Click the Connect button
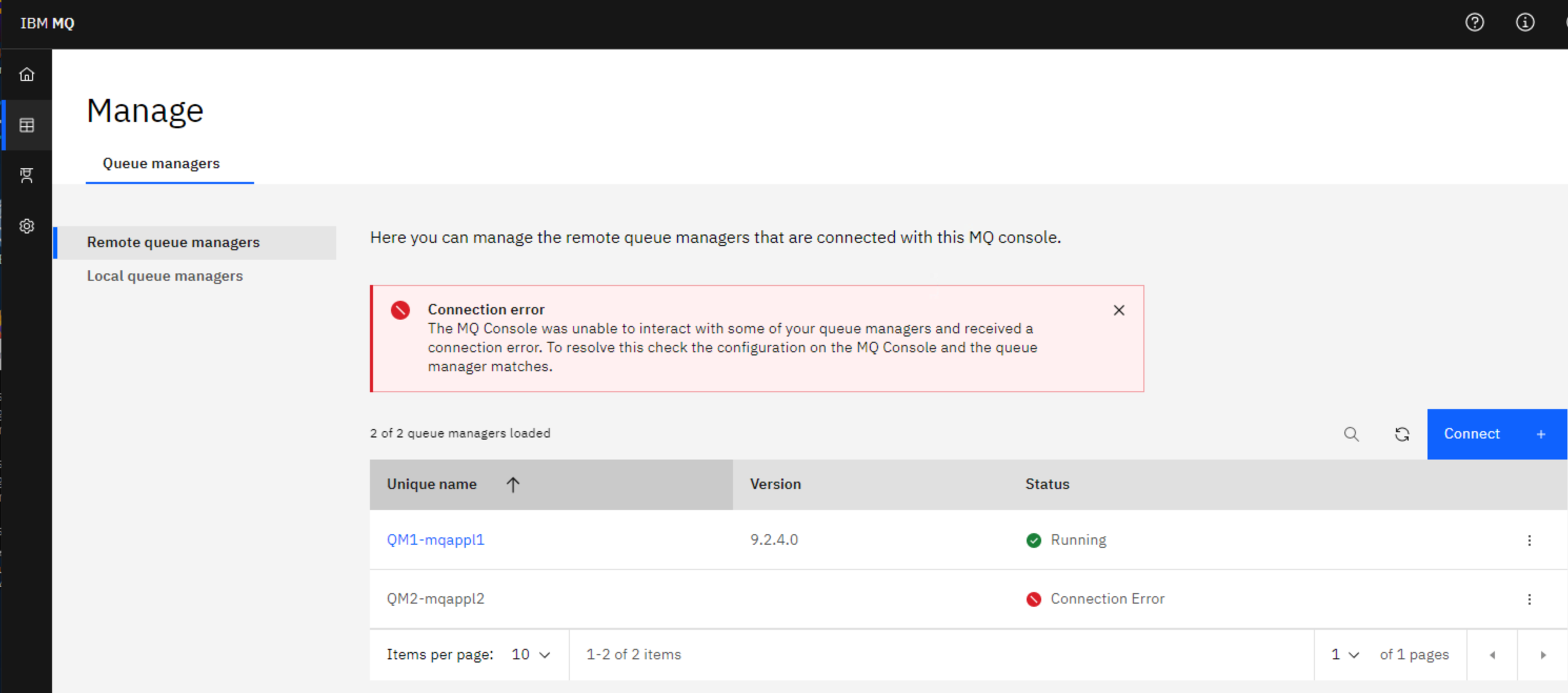 click(x=1497, y=434)
